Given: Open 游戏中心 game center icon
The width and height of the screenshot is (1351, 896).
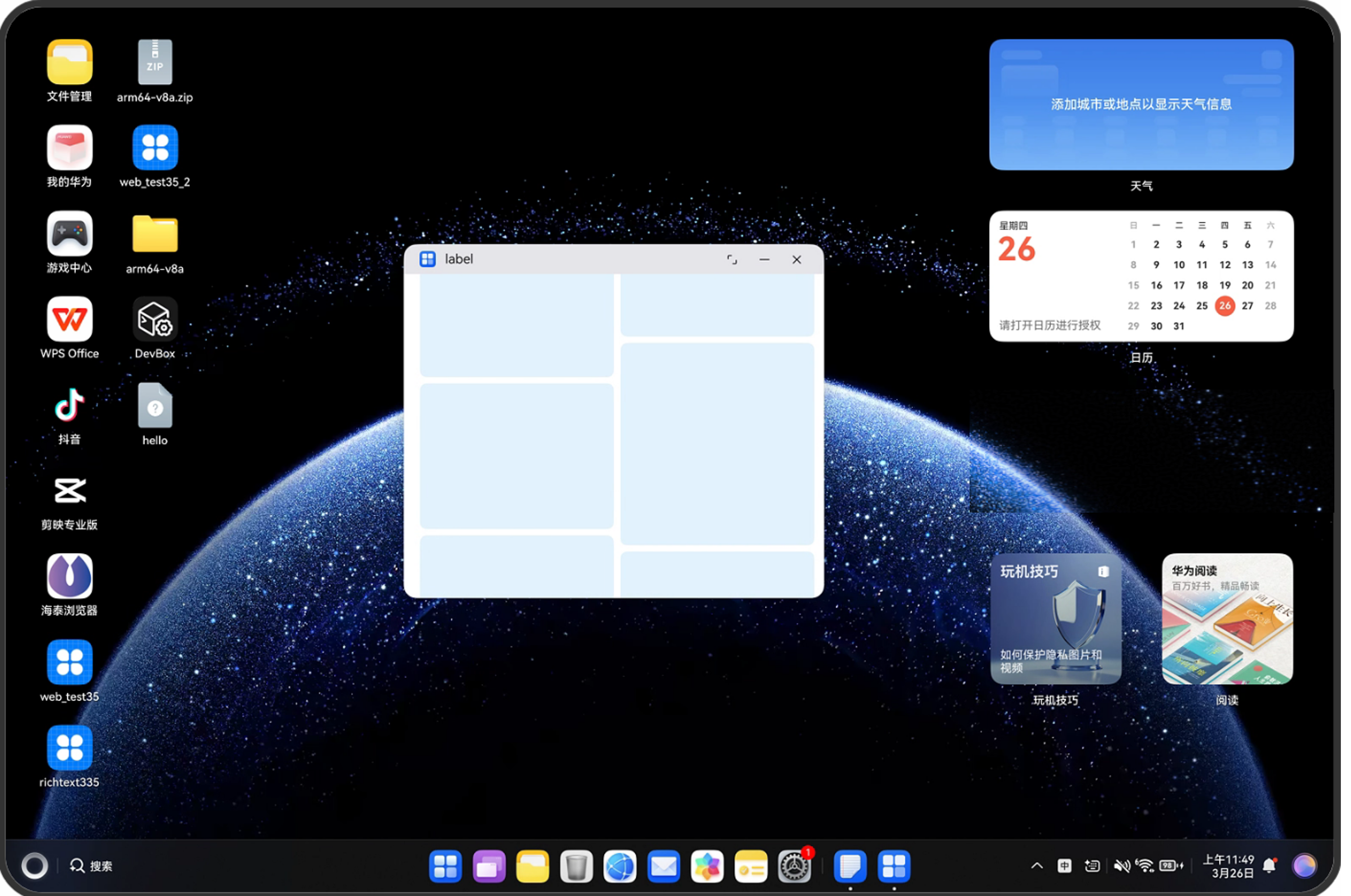Looking at the screenshot, I should point(69,233).
